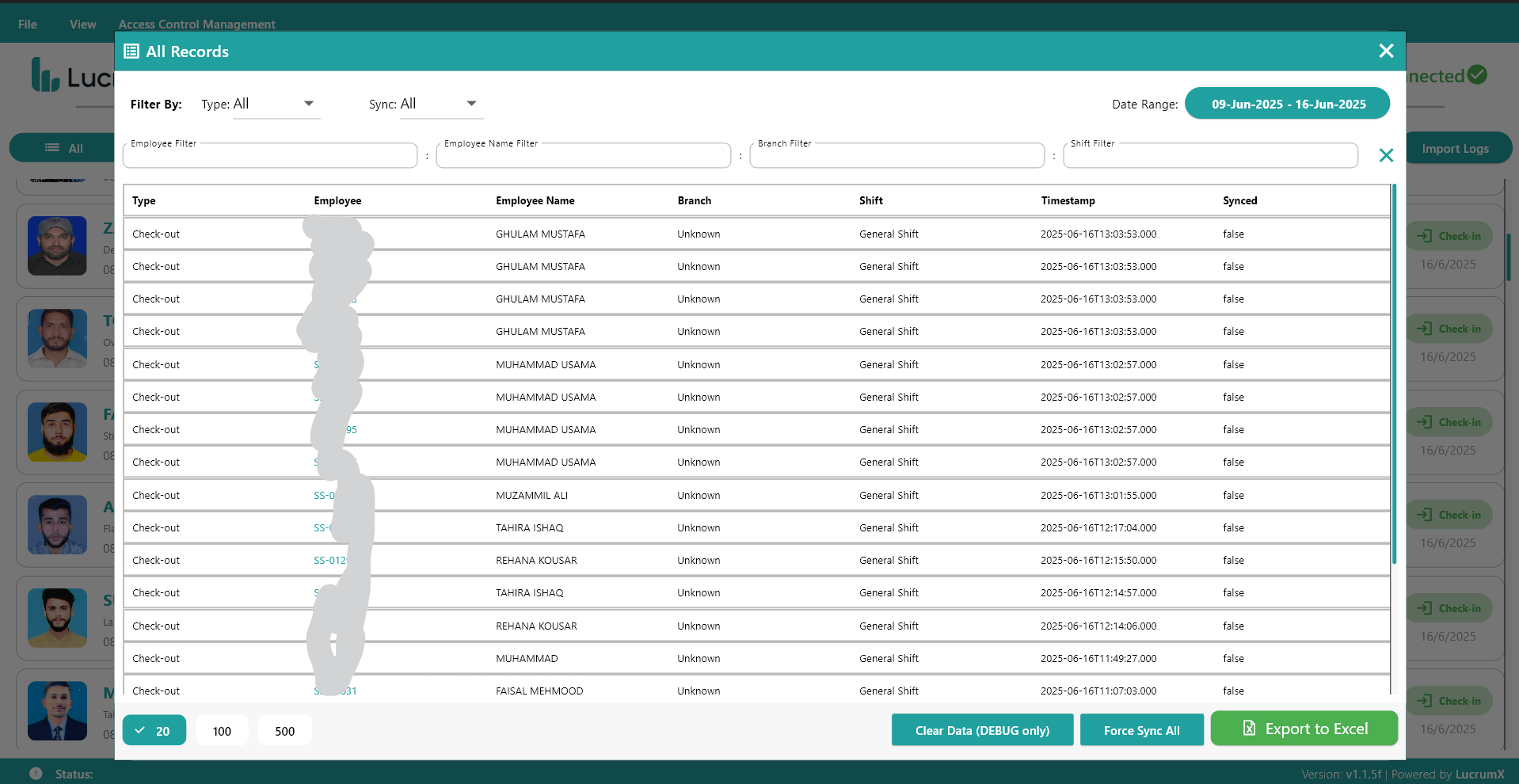Switch page size to 500 records
Image resolution: width=1519 pixels, height=784 pixels.
(284, 730)
